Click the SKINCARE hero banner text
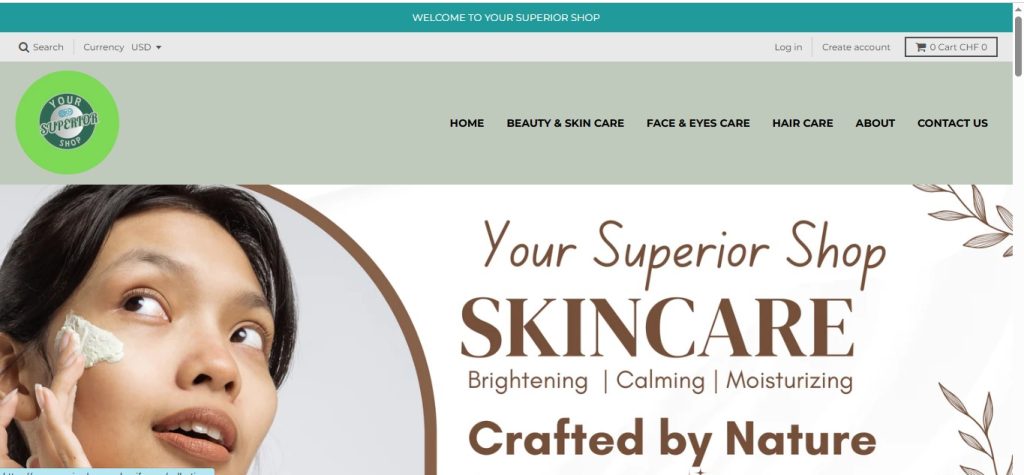Viewport: 1024px width, 475px height. click(657, 328)
